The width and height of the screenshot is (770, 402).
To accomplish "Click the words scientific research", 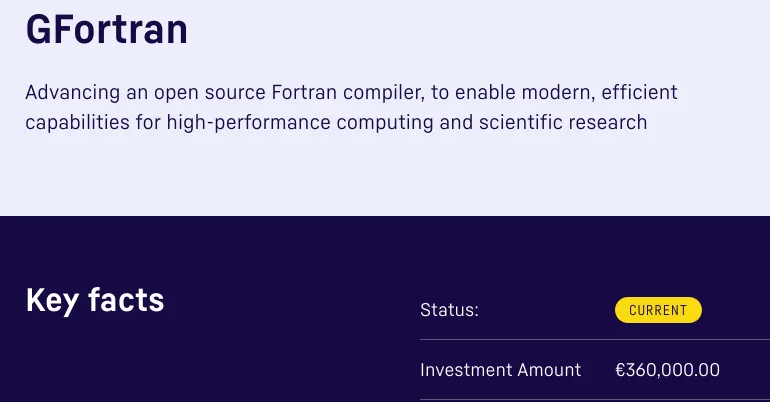I will (x=562, y=123).
